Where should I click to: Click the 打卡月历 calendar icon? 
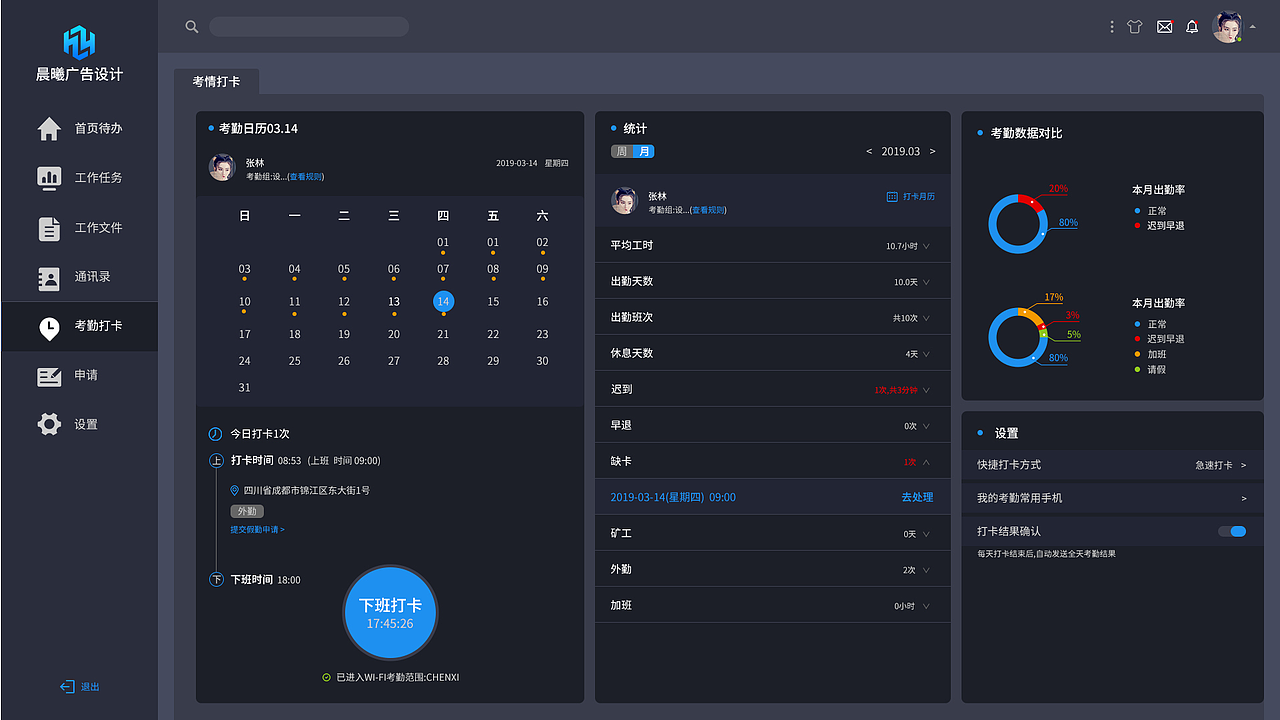point(892,197)
